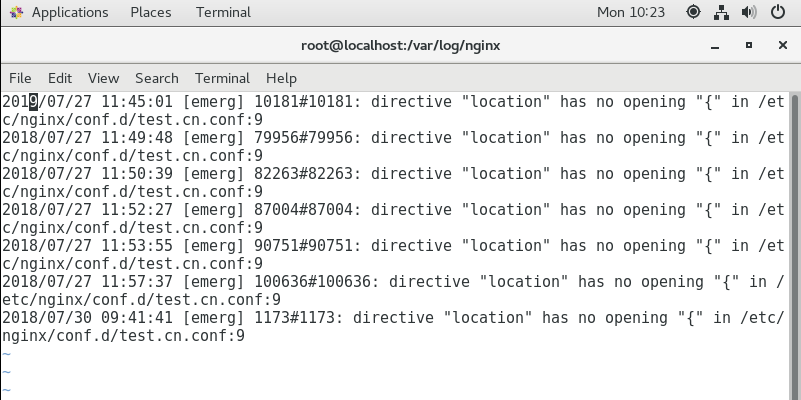Click timestamp 09:41:41 in log
801x400 pixels.
tap(137, 318)
